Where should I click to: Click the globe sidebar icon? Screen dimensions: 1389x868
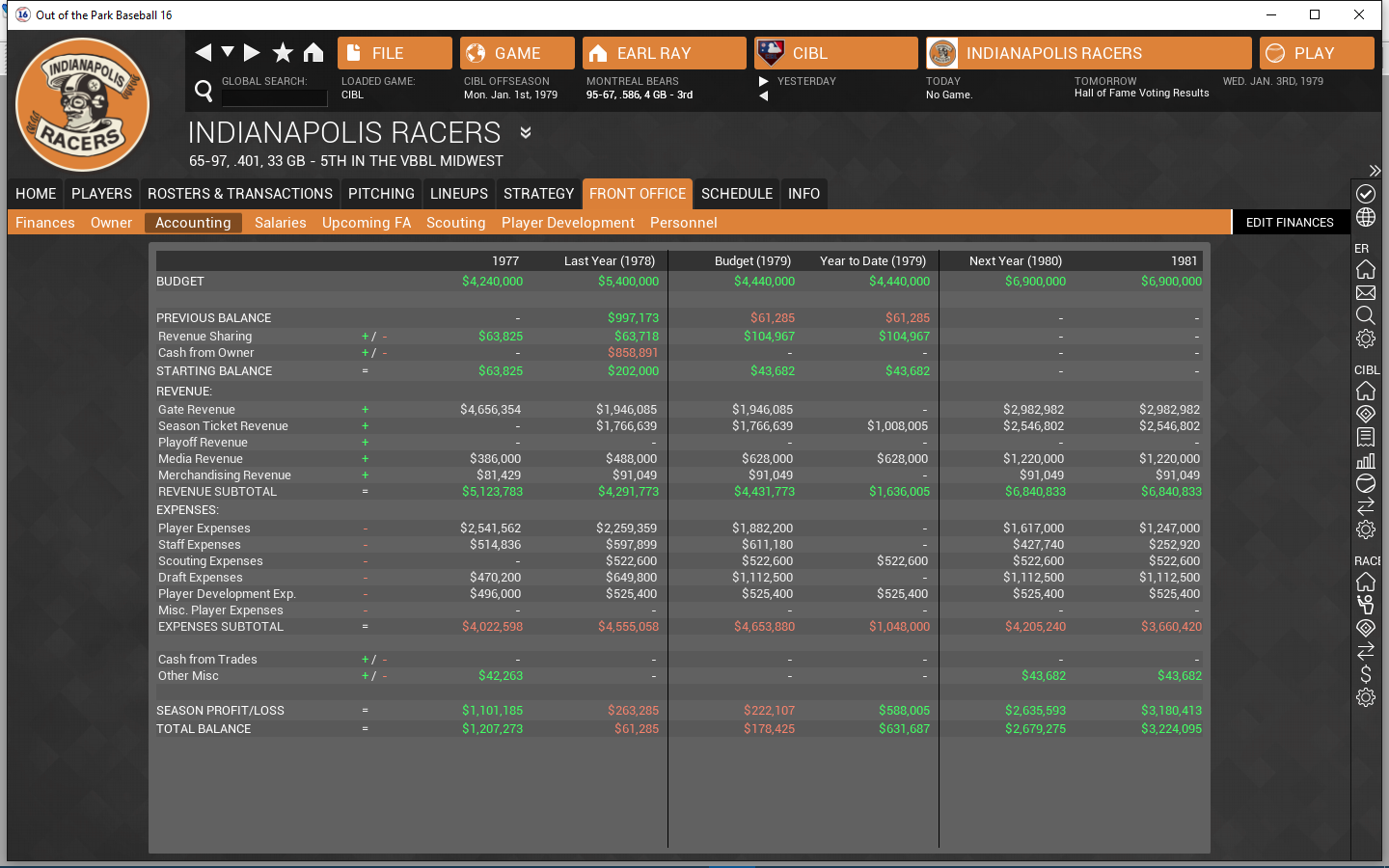(1366, 217)
